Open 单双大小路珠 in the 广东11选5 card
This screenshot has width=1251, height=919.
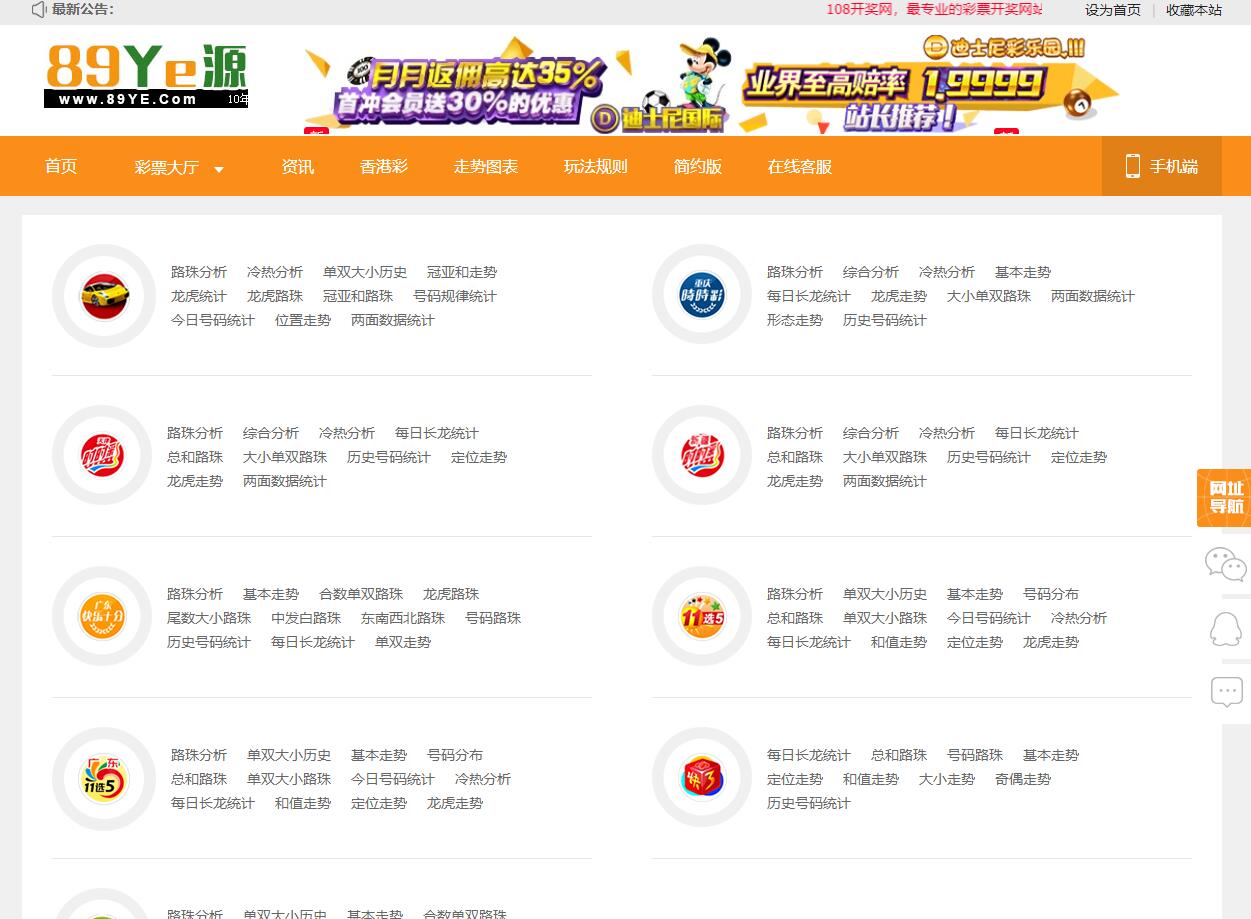point(289,779)
